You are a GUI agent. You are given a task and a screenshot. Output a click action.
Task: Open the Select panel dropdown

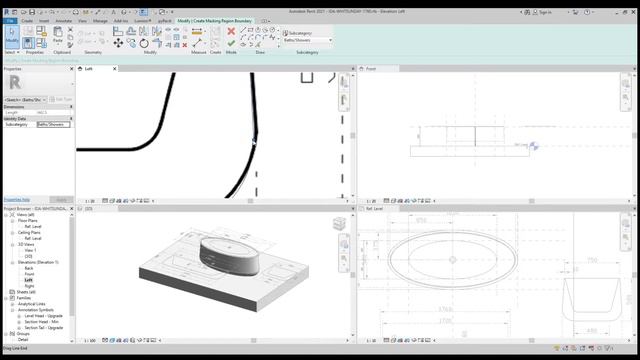point(12,52)
